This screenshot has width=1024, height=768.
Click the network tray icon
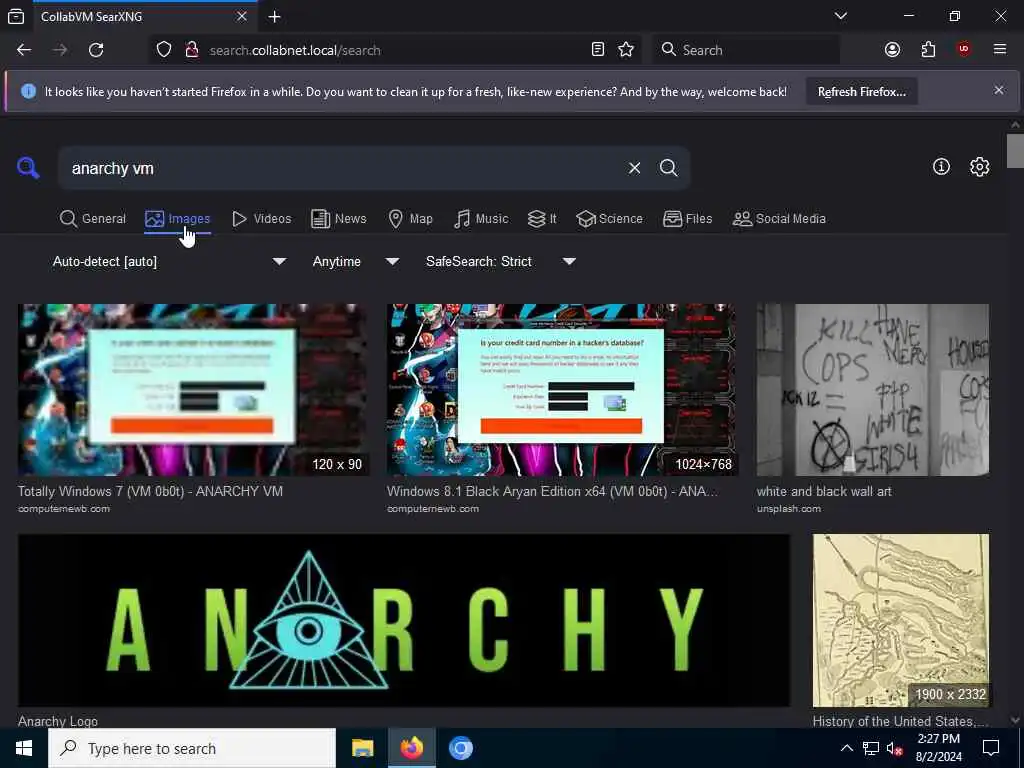pos(871,748)
